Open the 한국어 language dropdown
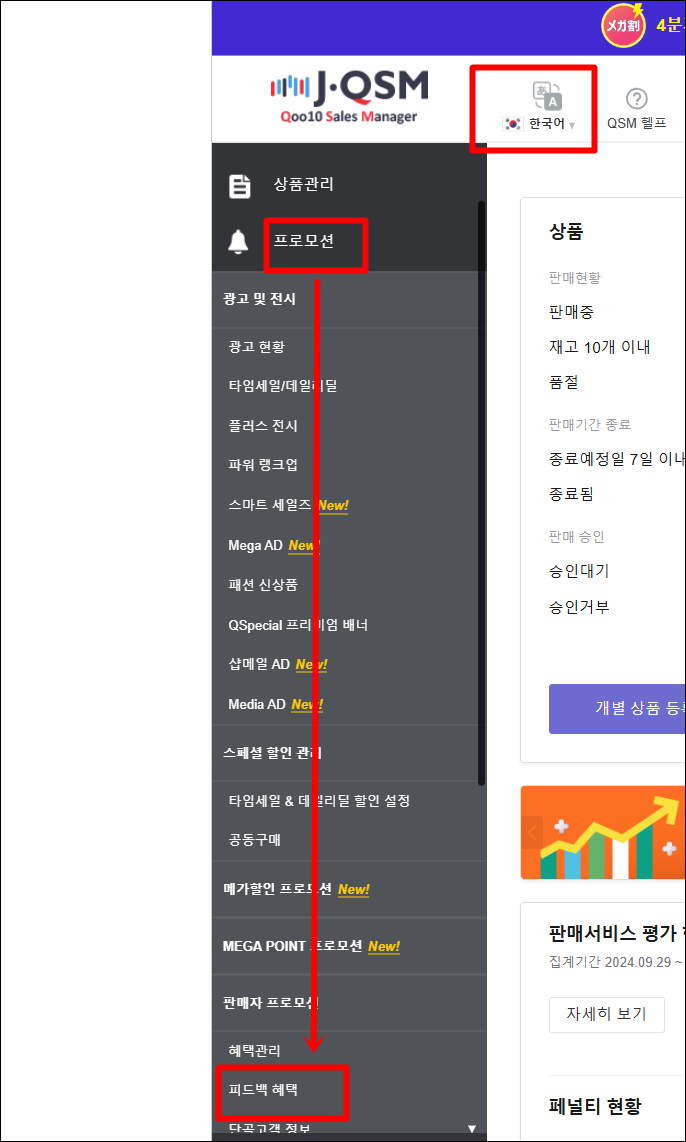686x1142 pixels. (539, 125)
